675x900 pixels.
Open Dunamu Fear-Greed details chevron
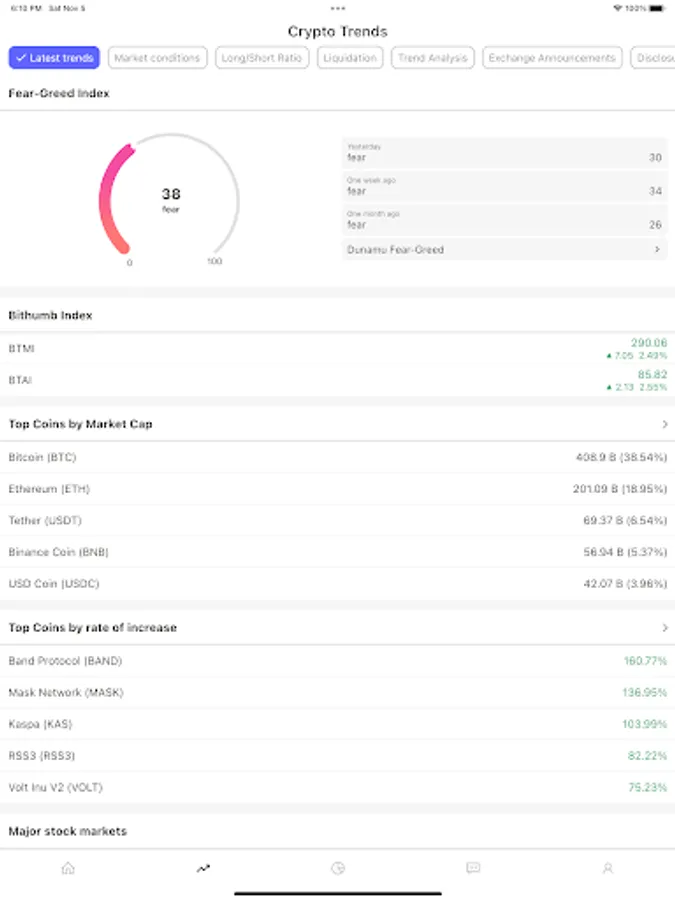[657, 250]
